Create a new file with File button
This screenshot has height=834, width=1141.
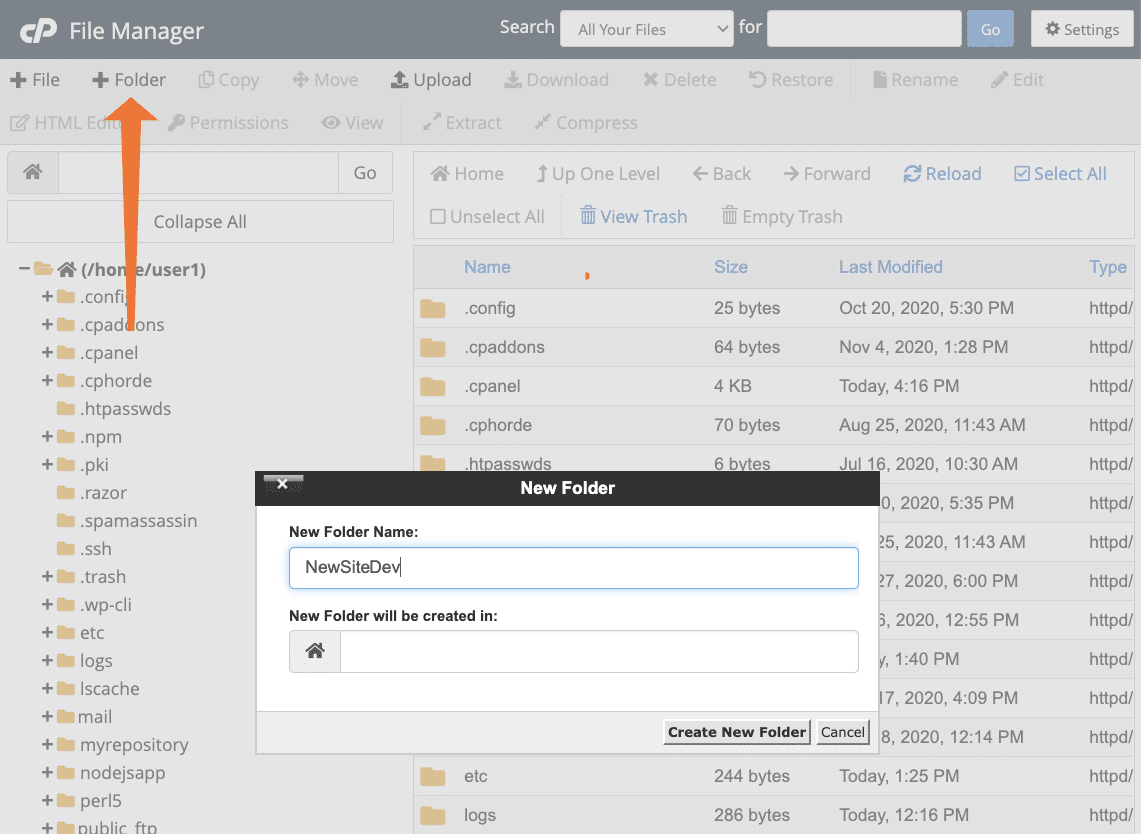[x=35, y=80]
